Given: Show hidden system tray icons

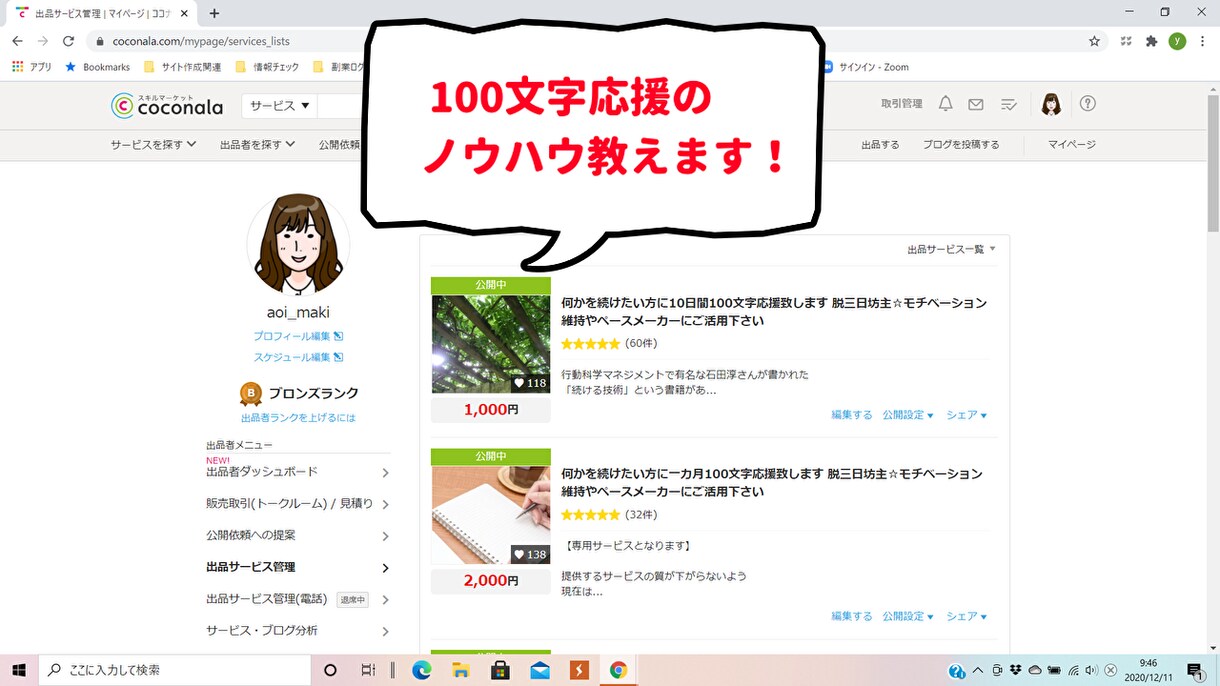Looking at the screenshot, I should pos(978,670).
